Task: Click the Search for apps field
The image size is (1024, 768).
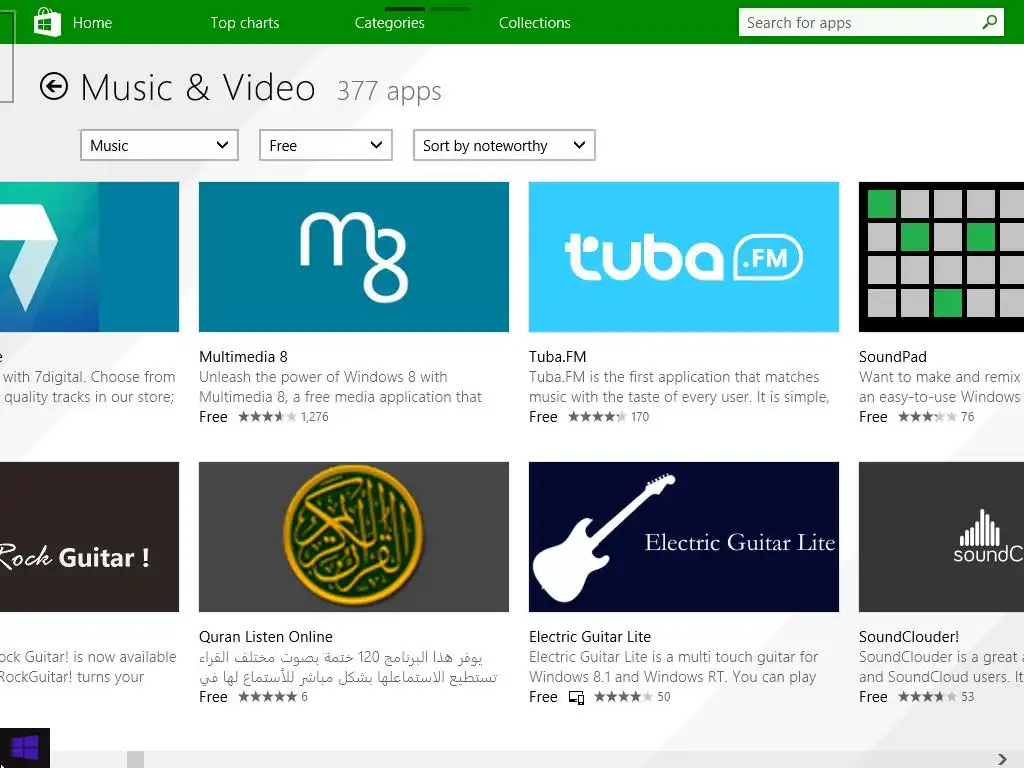Action: pyautogui.click(x=871, y=22)
